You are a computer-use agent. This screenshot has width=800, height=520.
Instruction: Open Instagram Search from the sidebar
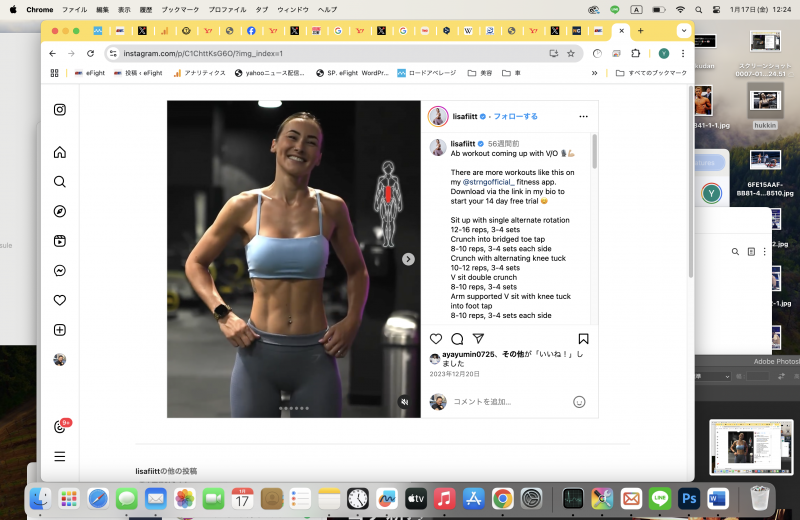(x=60, y=182)
